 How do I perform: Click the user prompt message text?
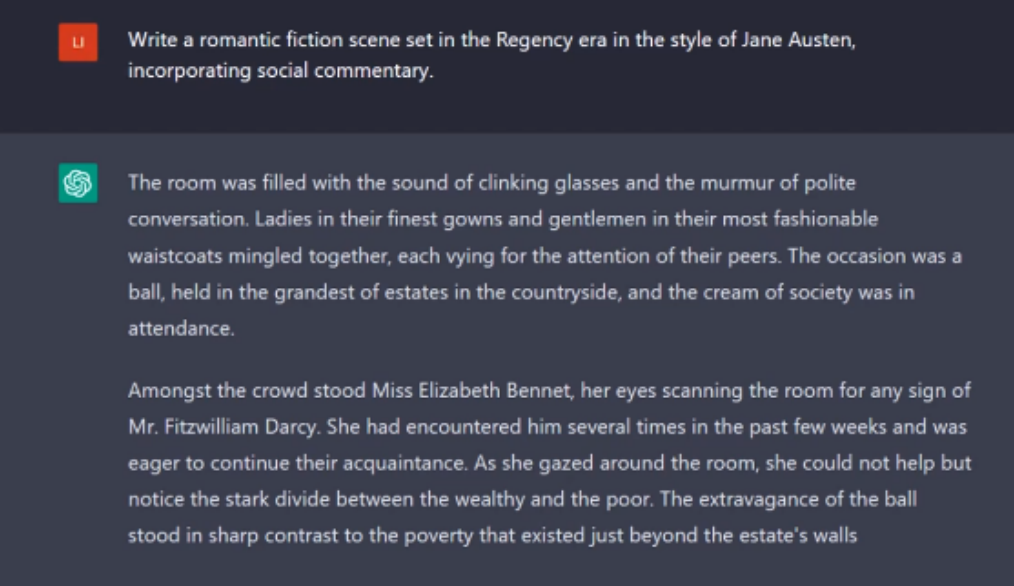pos(491,55)
